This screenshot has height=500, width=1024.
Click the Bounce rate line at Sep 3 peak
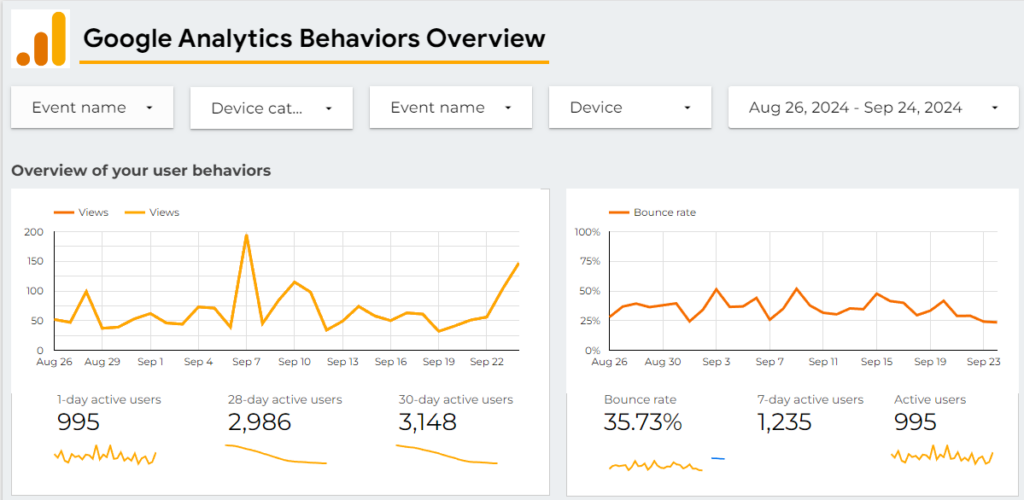716,289
